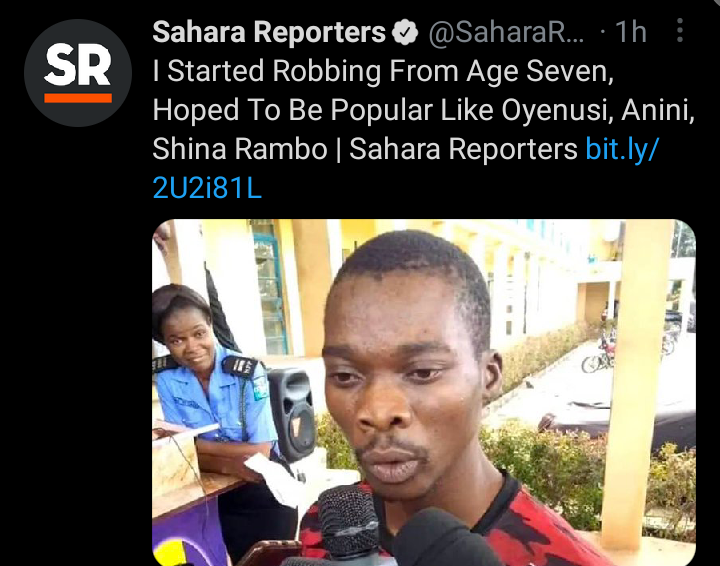
Task: Open the three-dot more options menu
Action: (680, 31)
